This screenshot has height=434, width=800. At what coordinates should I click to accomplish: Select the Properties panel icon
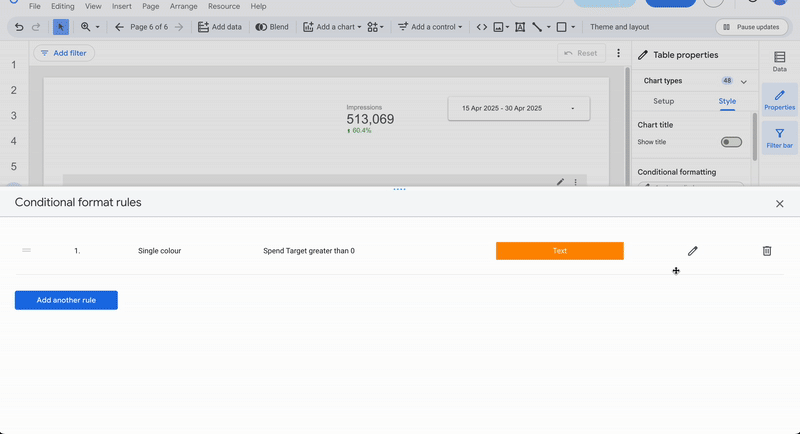779,100
